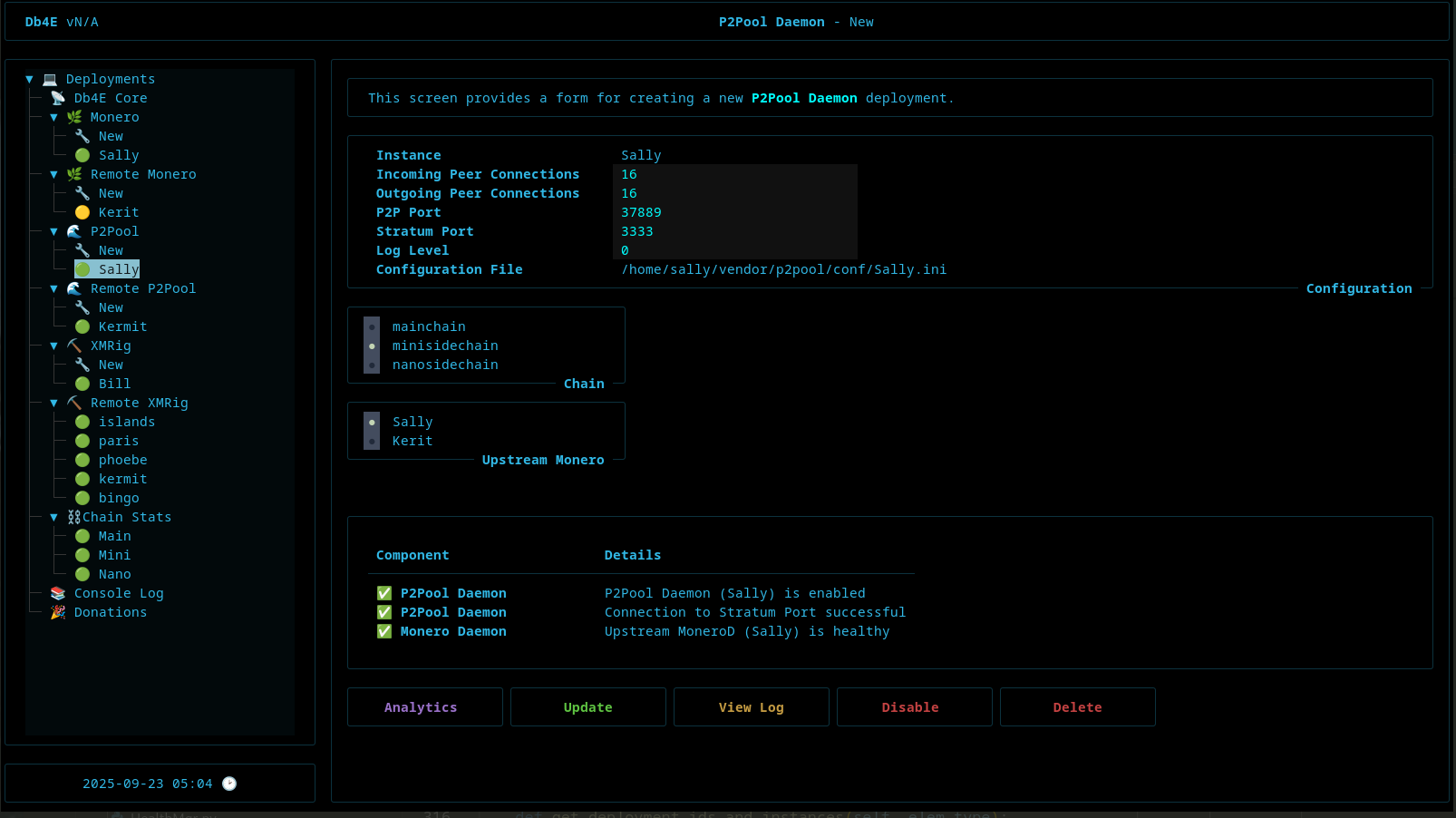Collapse the Remote XMRig tree node
The image size is (1456, 818).
(53, 403)
